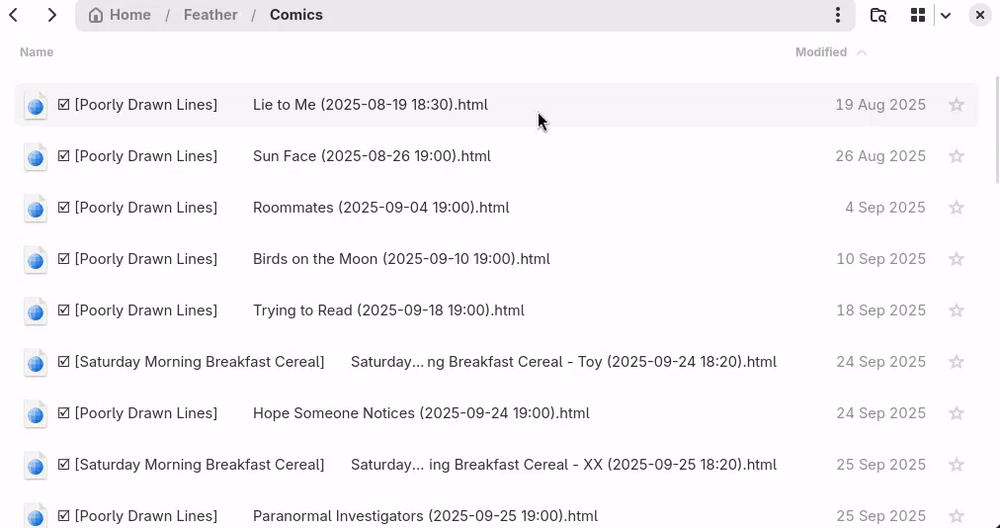Screen dimensions: 1000x528
Task: Switch to grid view
Action: 918,15
